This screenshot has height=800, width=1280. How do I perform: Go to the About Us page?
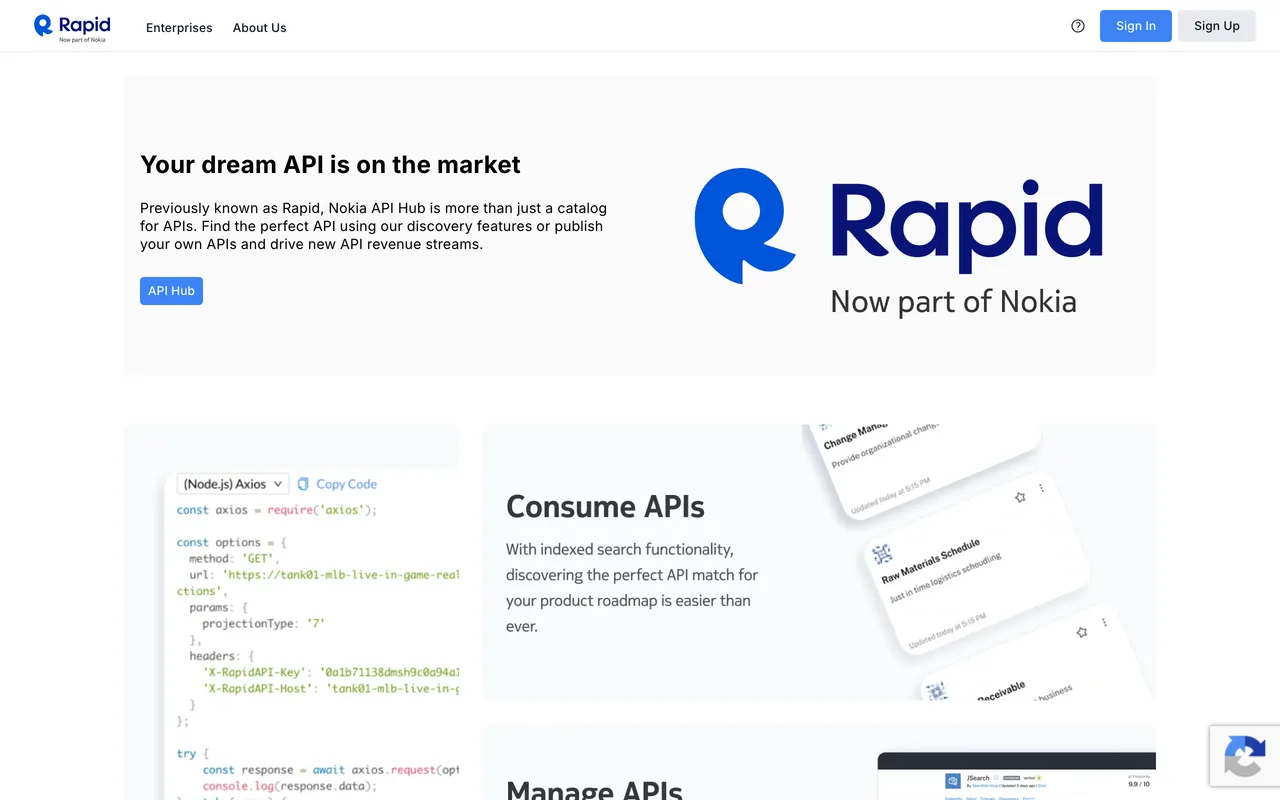pos(260,28)
